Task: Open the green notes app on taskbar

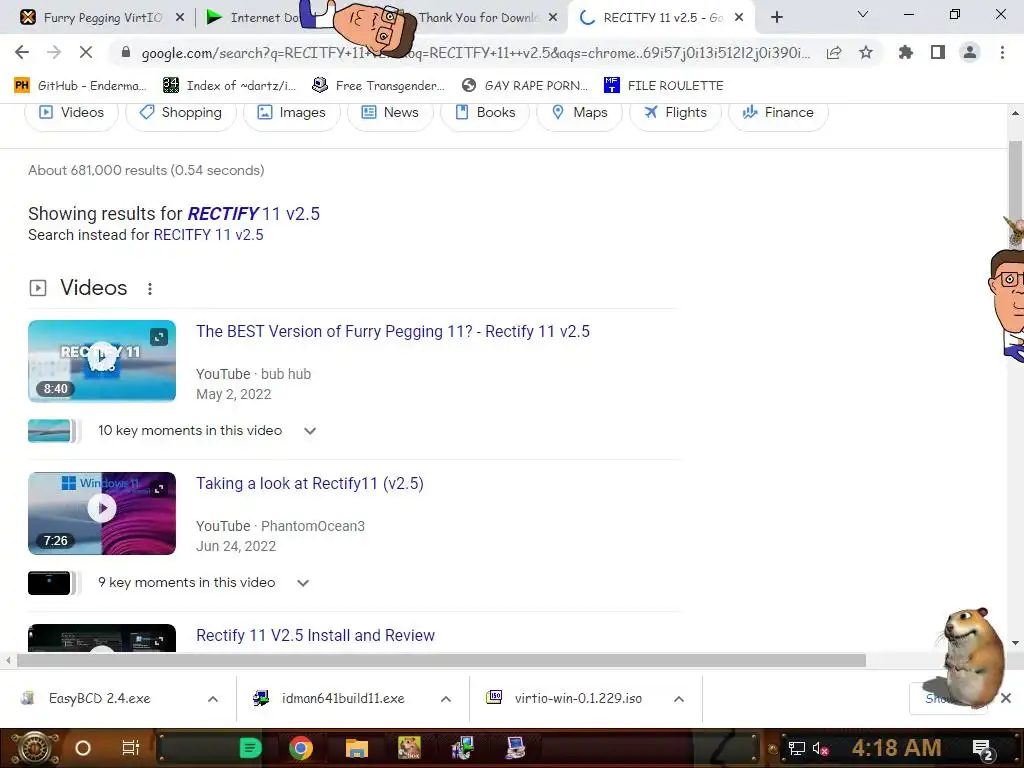Action: [250, 748]
